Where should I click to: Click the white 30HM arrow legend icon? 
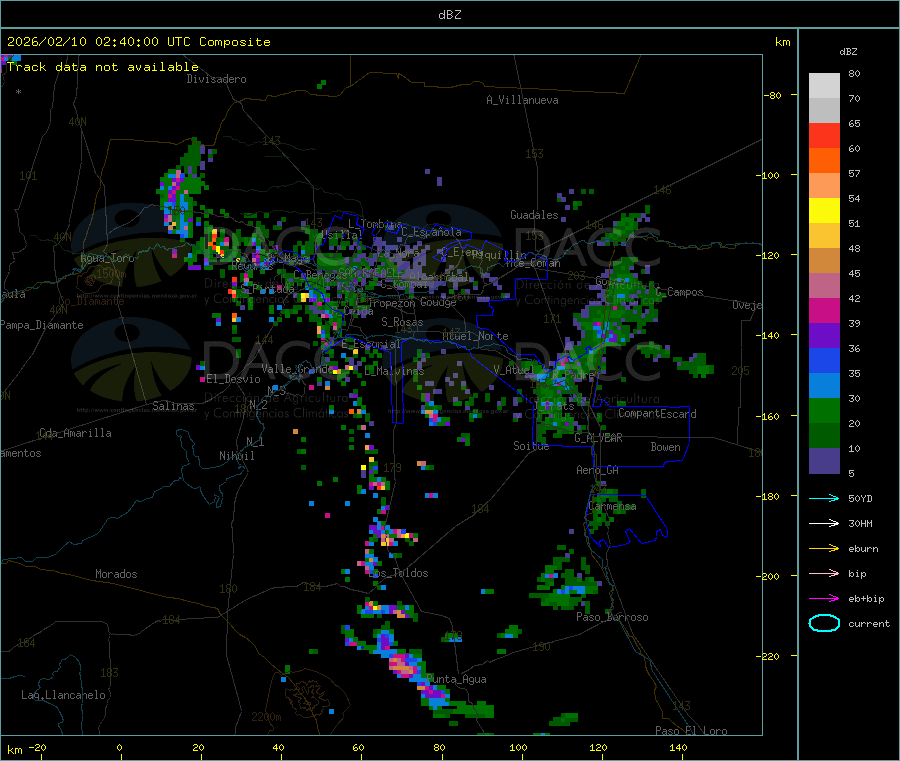[x=824, y=523]
